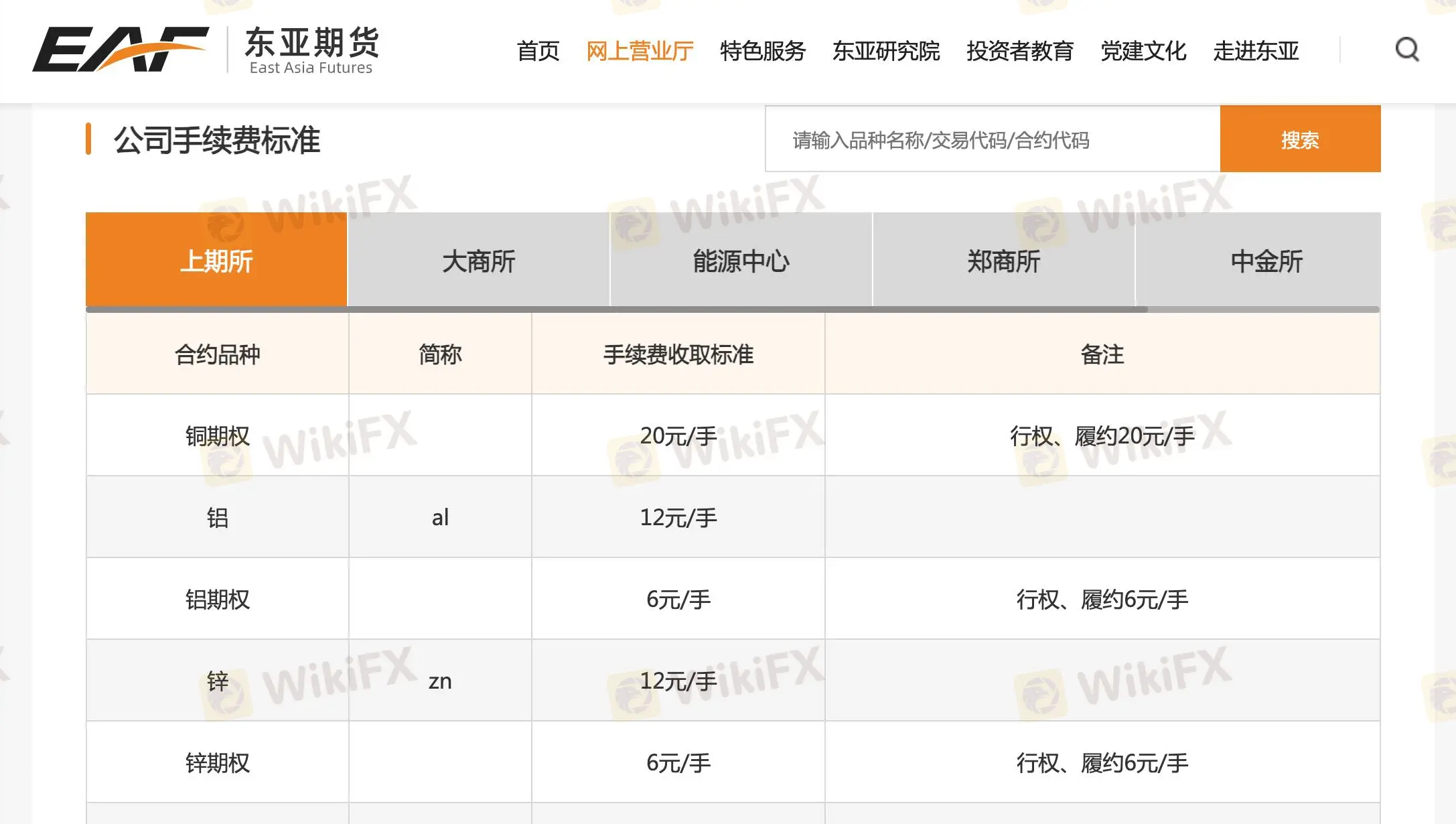Click the 手续费收取标准 column header

[x=678, y=354]
